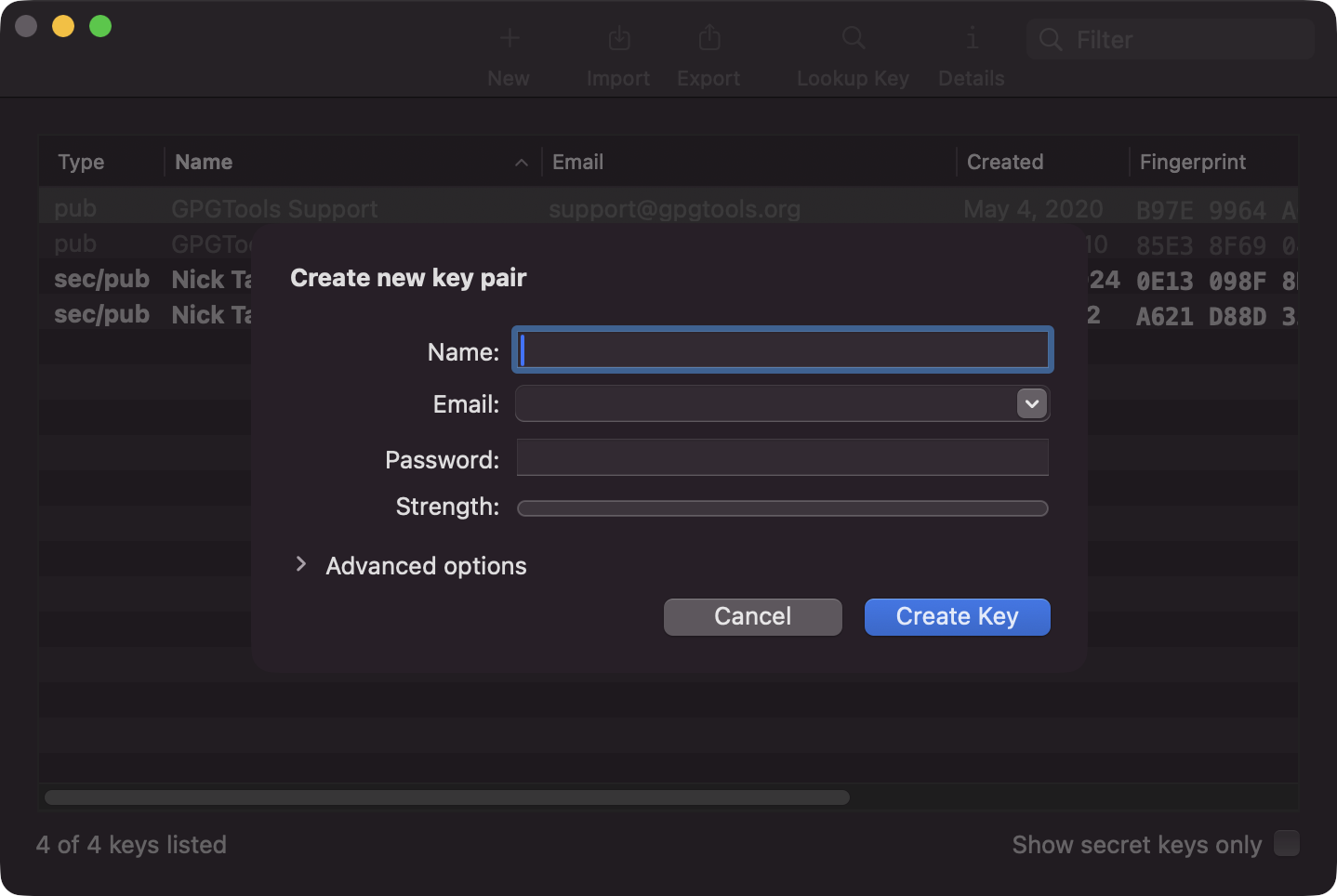Image resolution: width=1337 pixels, height=896 pixels.
Task: Click the green zoom window button
Action: pyautogui.click(x=100, y=26)
